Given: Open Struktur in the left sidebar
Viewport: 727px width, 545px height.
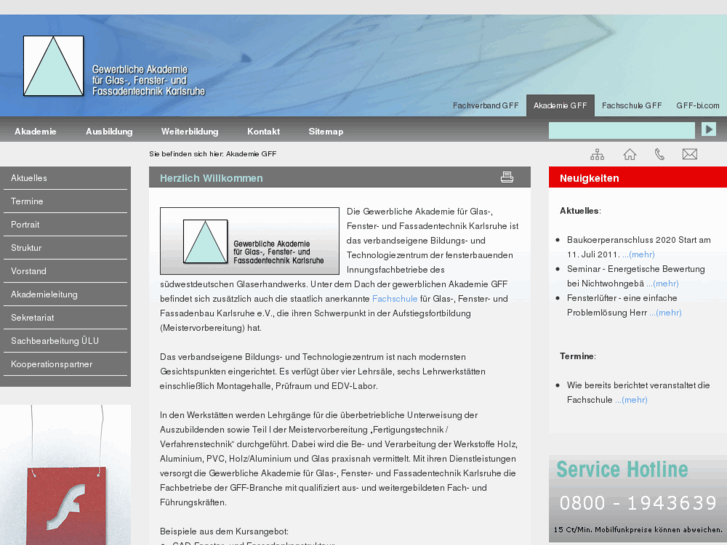Looking at the screenshot, I should coord(65,248).
